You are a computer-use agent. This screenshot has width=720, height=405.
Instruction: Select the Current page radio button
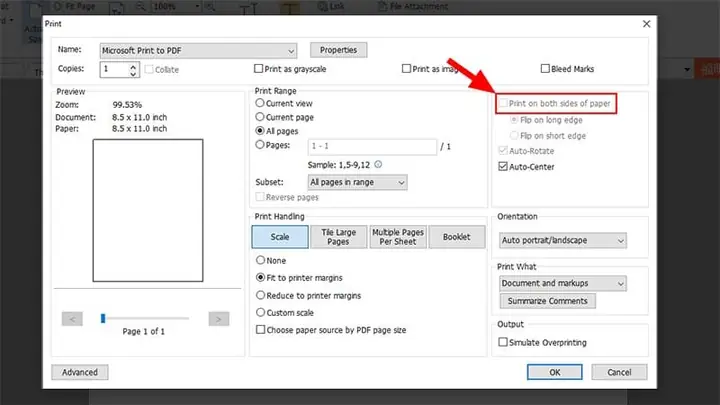click(260, 117)
